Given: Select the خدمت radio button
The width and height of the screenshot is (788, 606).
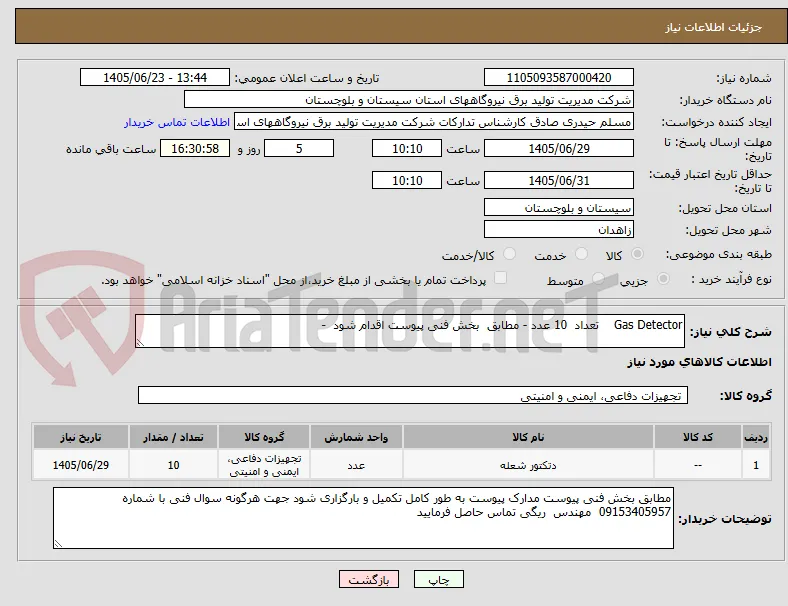Looking at the screenshot, I should [581, 254].
